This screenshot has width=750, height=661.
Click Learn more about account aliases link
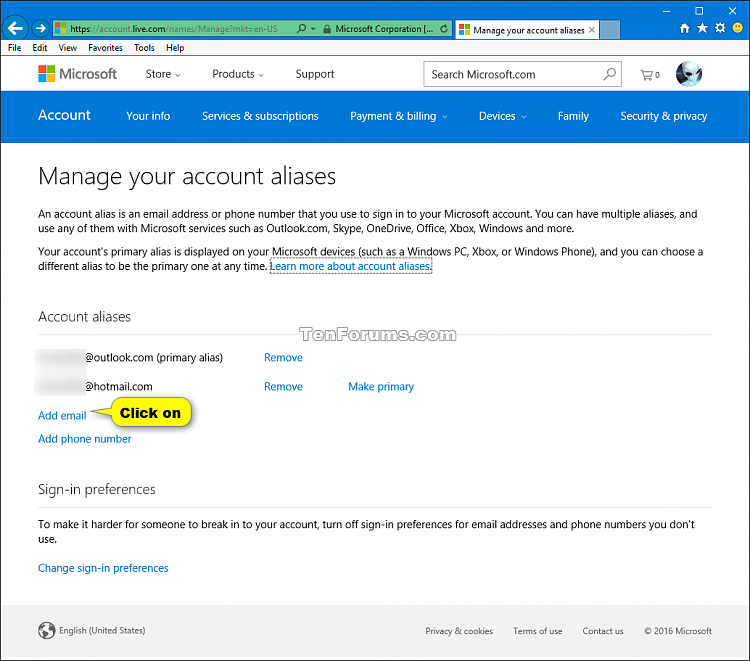point(351,266)
